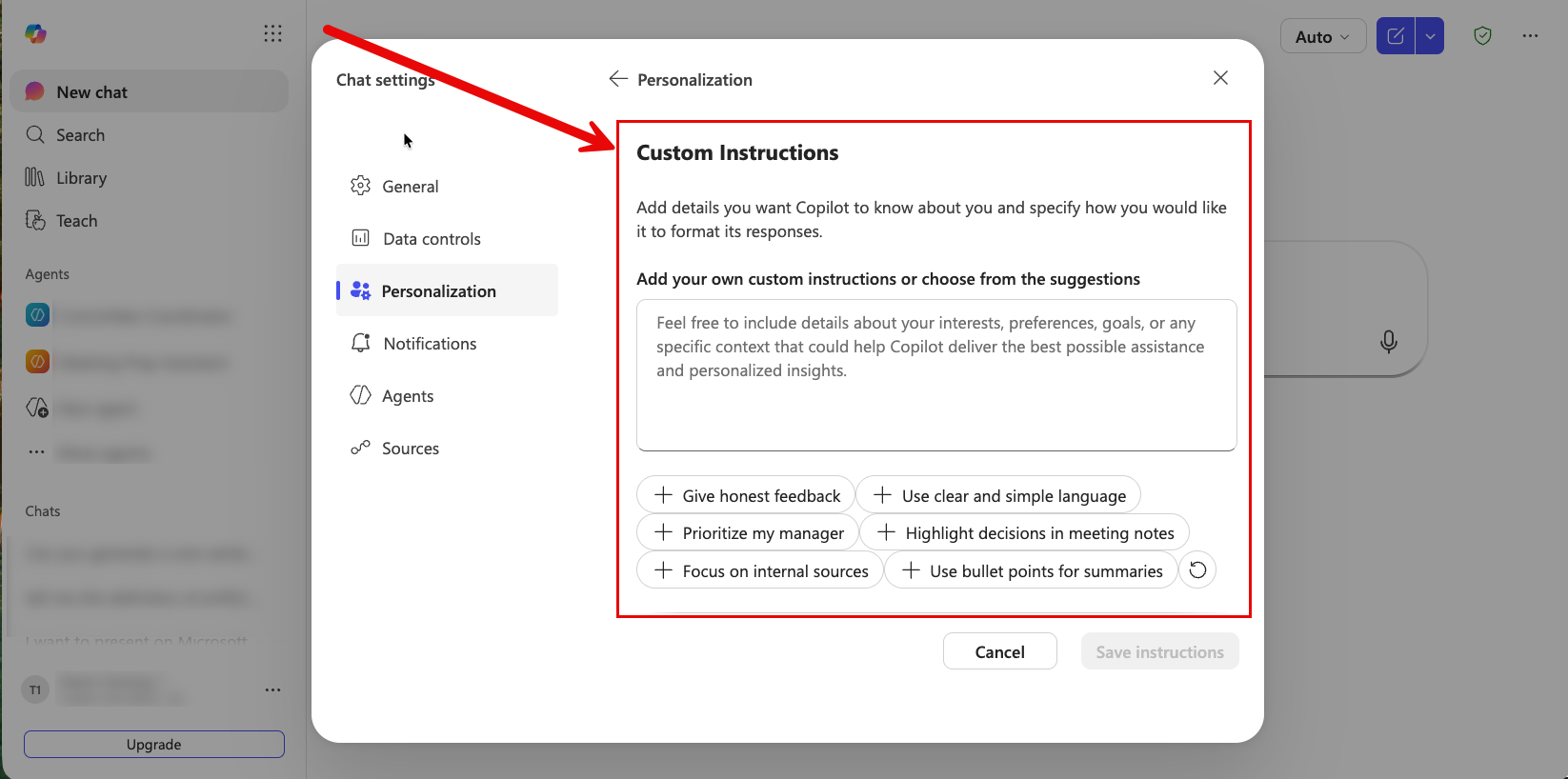
Task: Add the Give honest feedback suggestion
Action: pos(746,495)
